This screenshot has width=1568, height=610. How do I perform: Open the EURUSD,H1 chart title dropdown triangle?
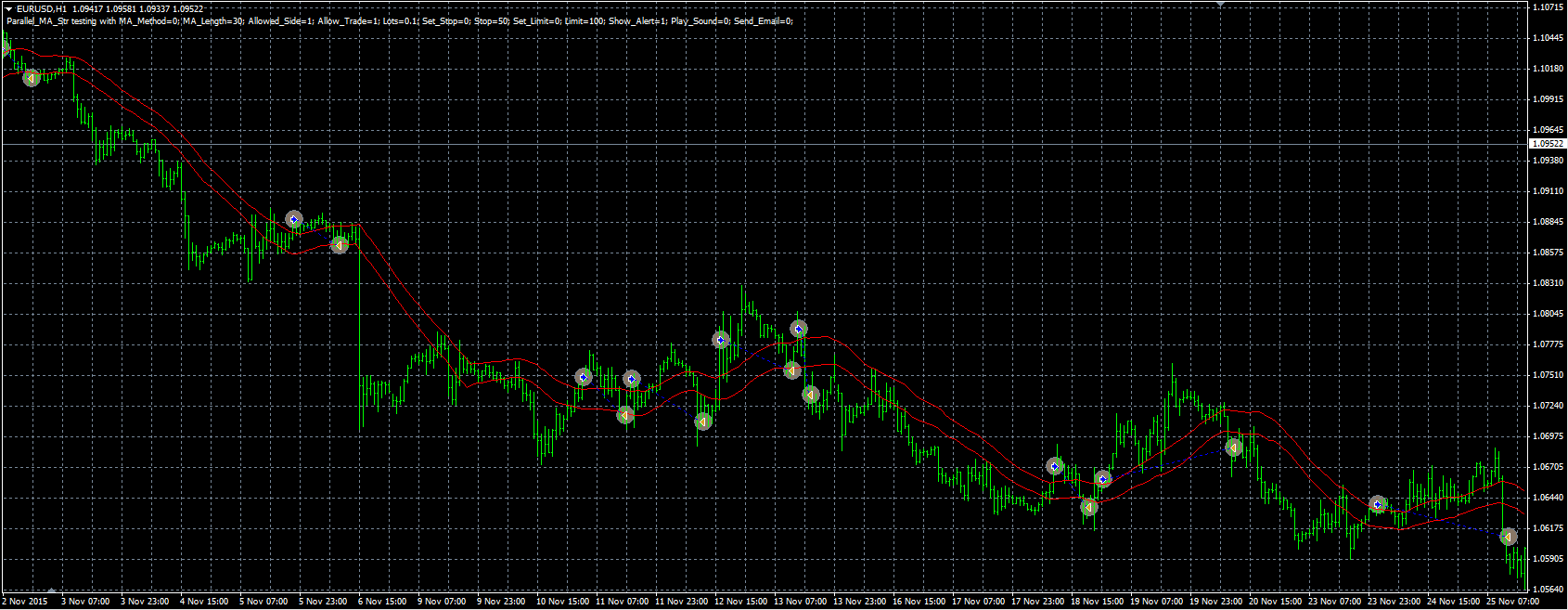[8, 9]
